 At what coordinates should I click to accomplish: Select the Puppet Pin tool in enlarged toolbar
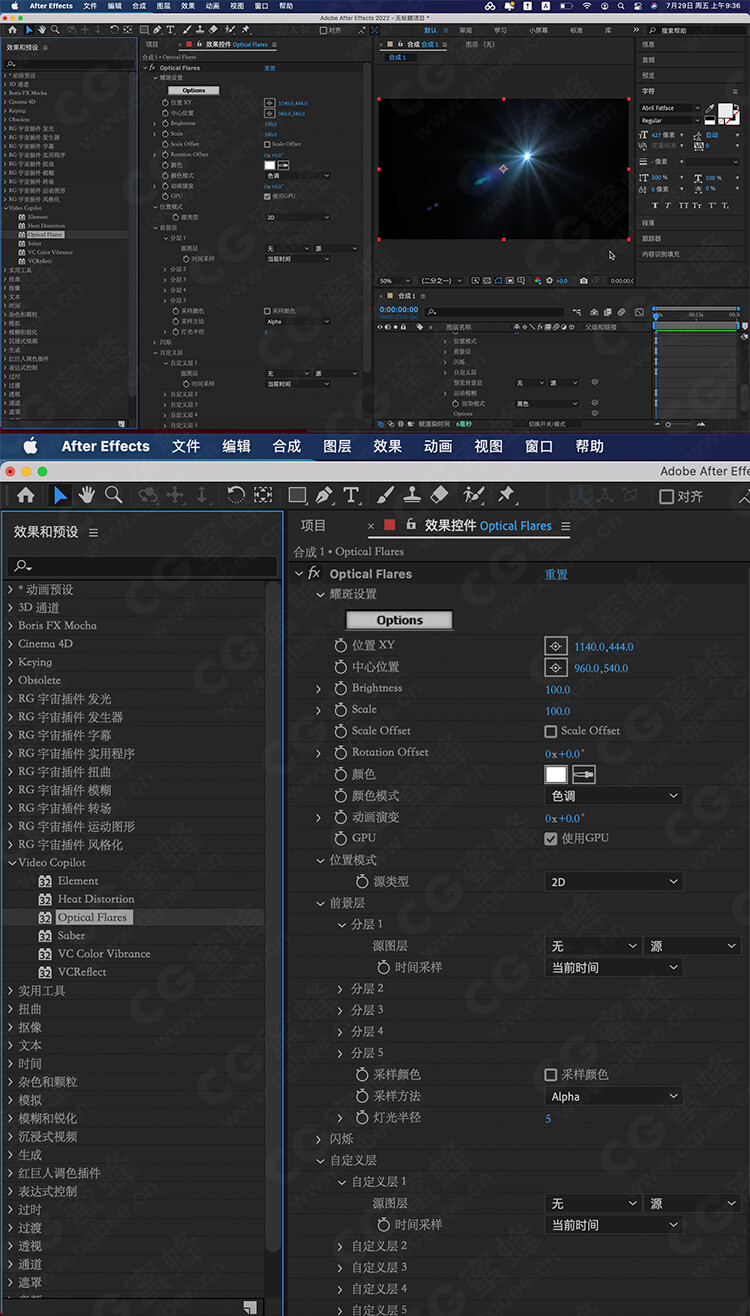(505, 494)
